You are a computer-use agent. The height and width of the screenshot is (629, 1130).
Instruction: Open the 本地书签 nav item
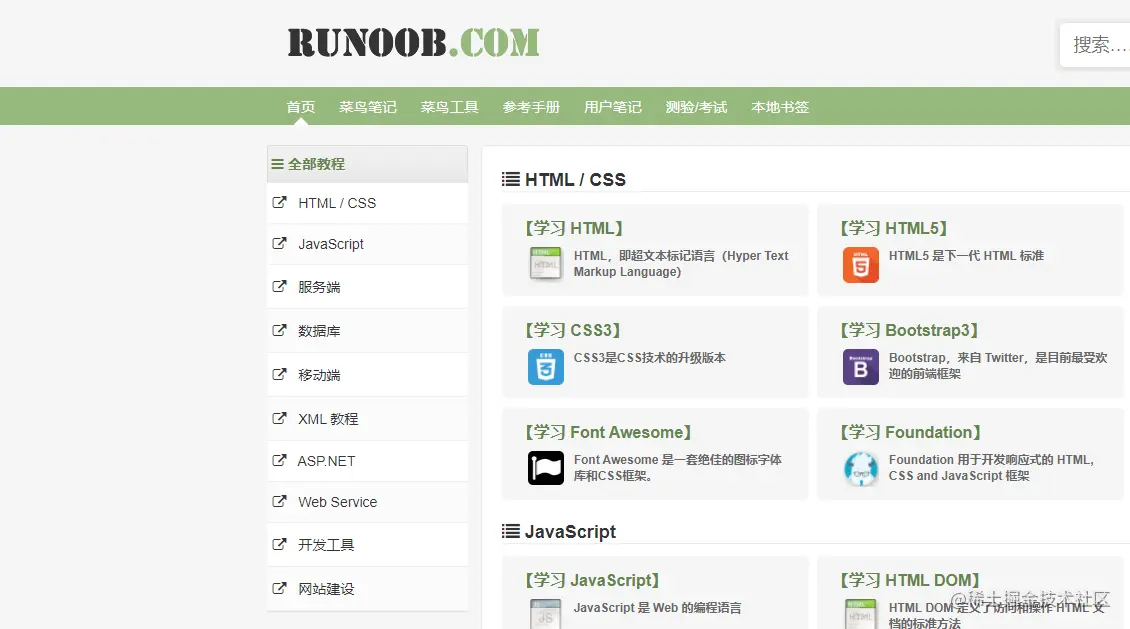point(780,107)
